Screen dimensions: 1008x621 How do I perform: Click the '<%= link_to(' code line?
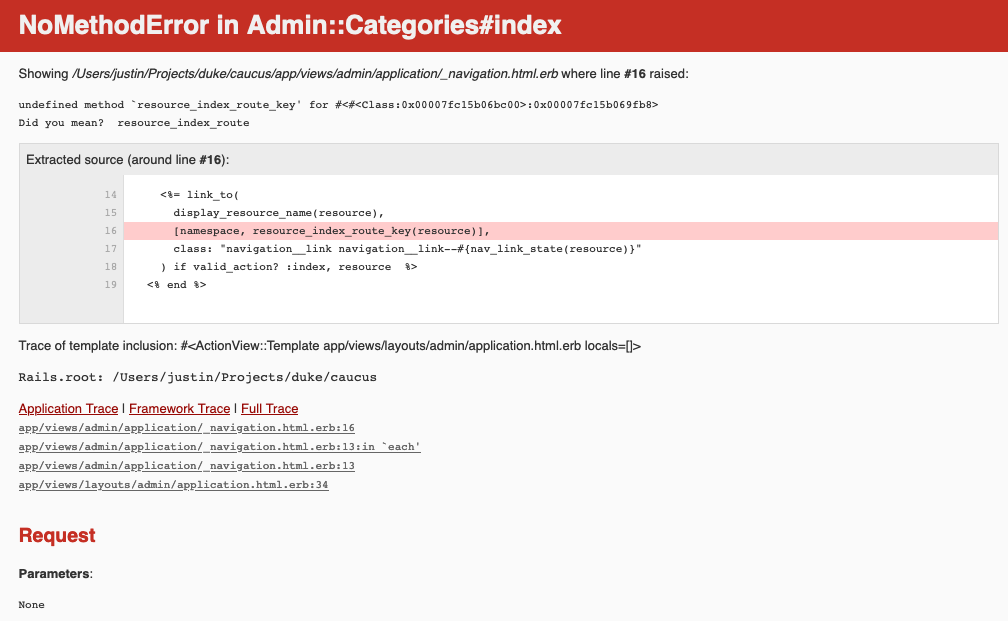199,195
